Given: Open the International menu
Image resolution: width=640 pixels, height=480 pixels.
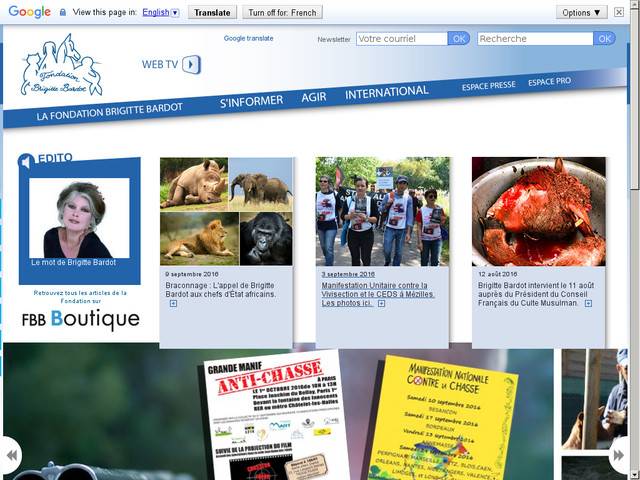Looking at the screenshot, I should pyautogui.click(x=387, y=92).
